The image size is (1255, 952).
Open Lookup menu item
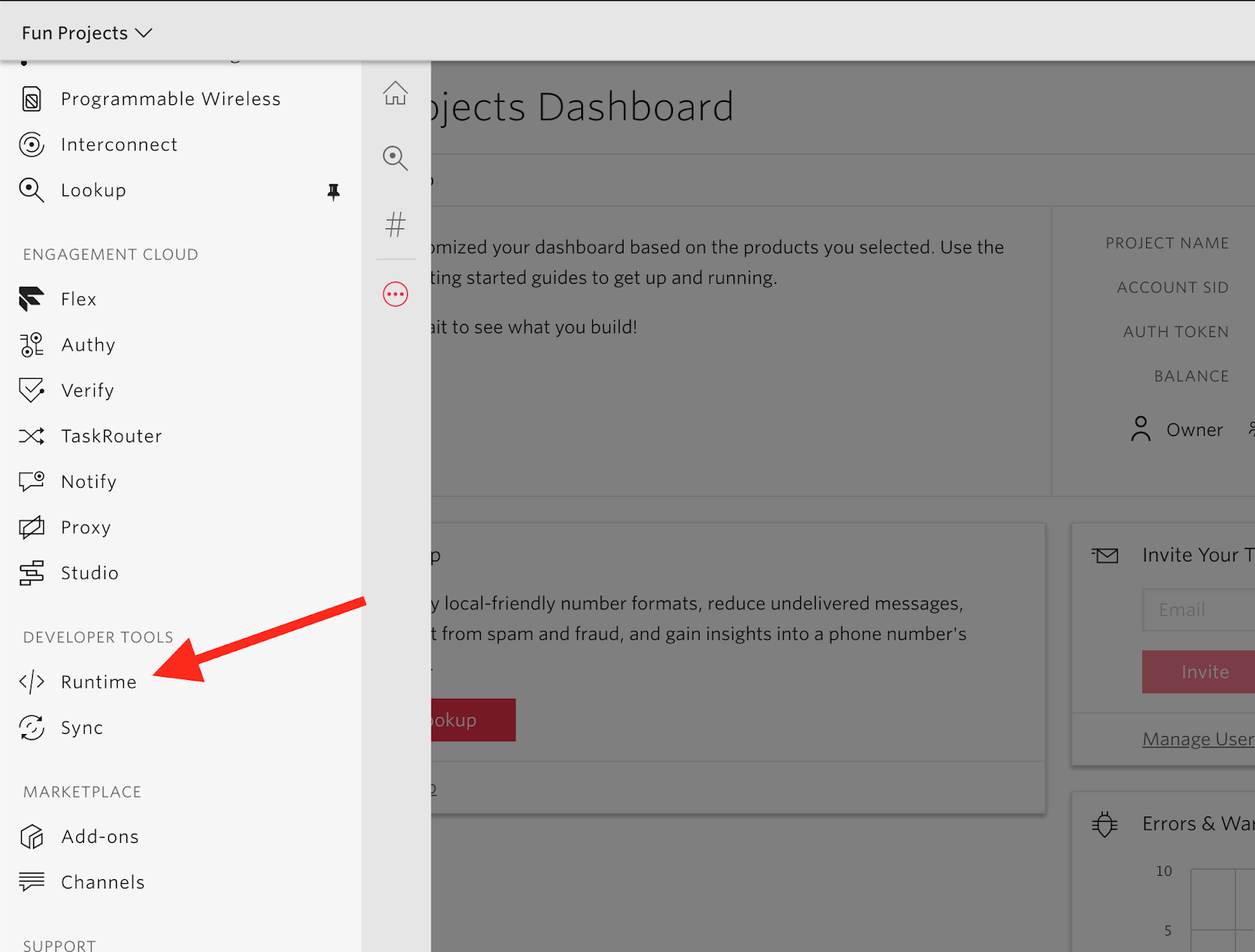click(93, 191)
